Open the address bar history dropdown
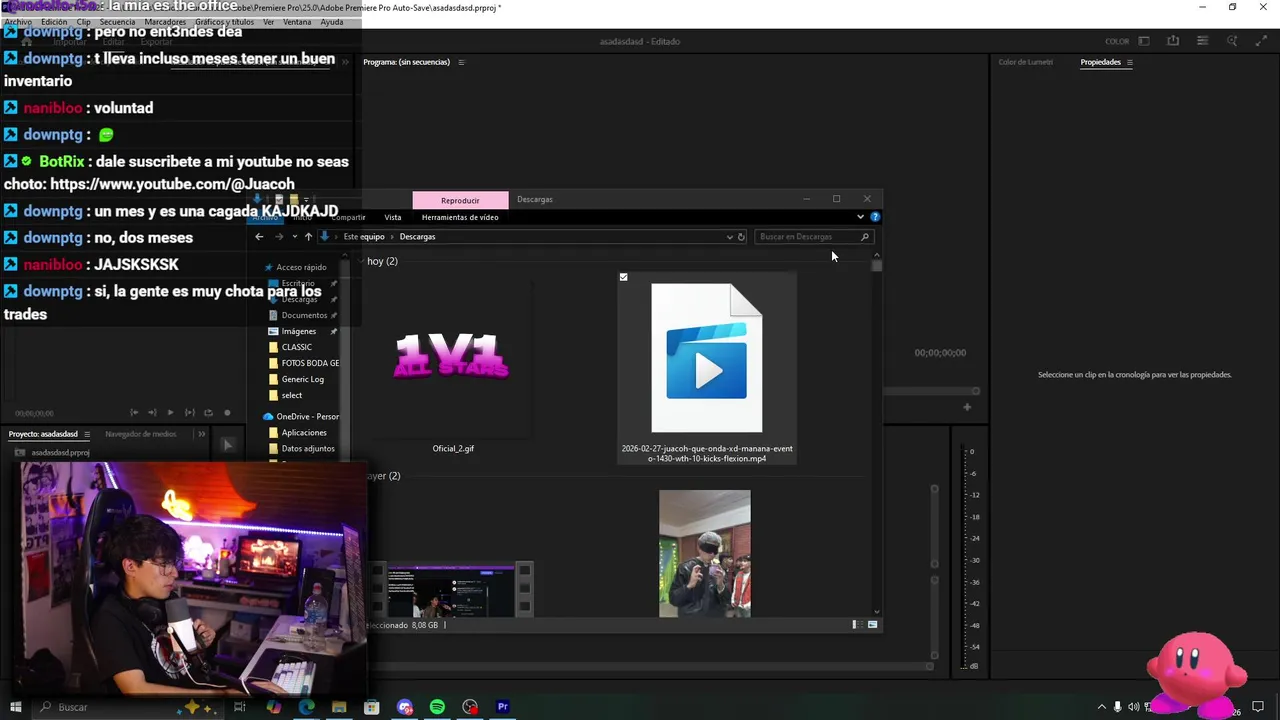The height and width of the screenshot is (720, 1280). click(729, 237)
